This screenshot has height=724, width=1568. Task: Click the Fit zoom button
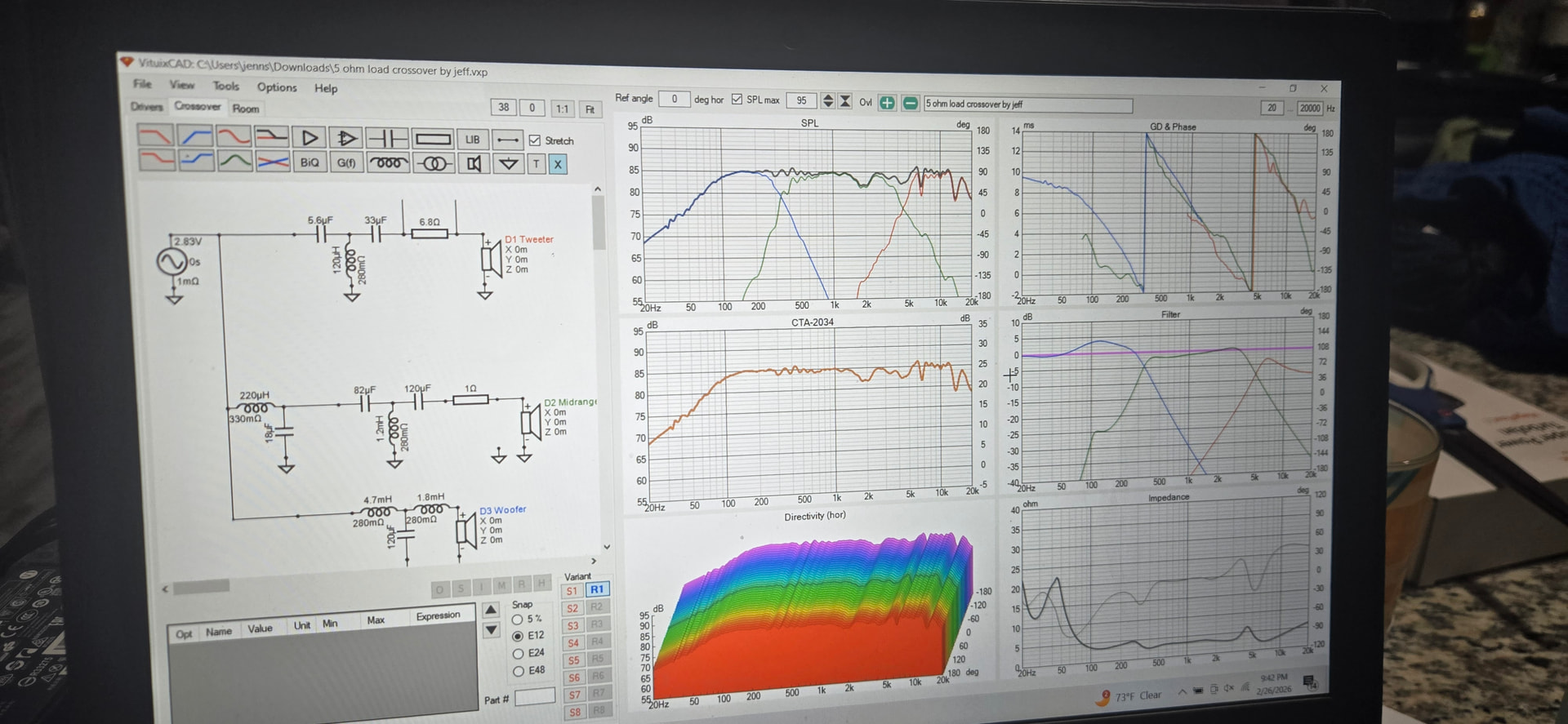[x=590, y=109]
